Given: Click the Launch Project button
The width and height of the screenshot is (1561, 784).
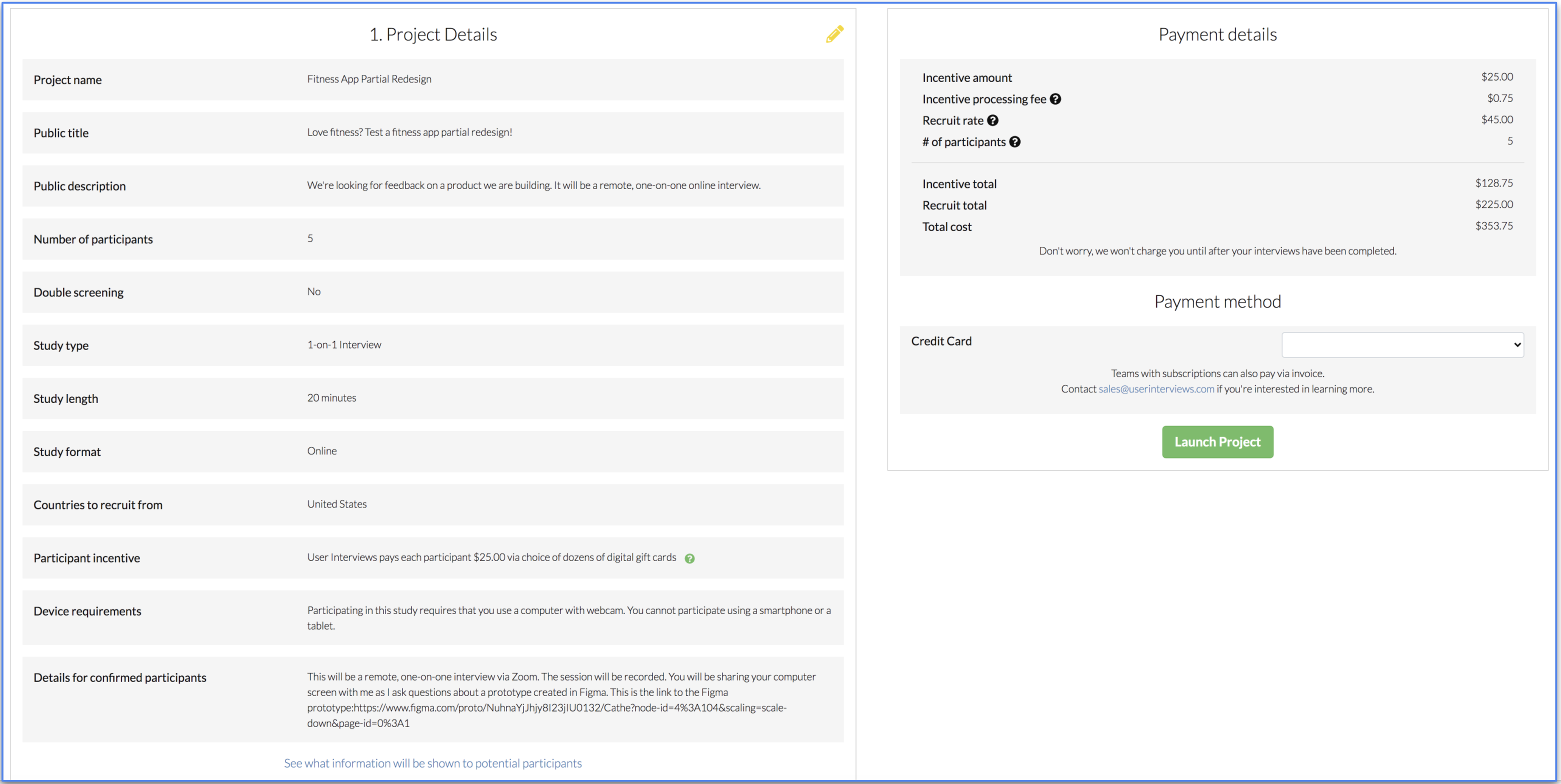Looking at the screenshot, I should tap(1217, 441).
